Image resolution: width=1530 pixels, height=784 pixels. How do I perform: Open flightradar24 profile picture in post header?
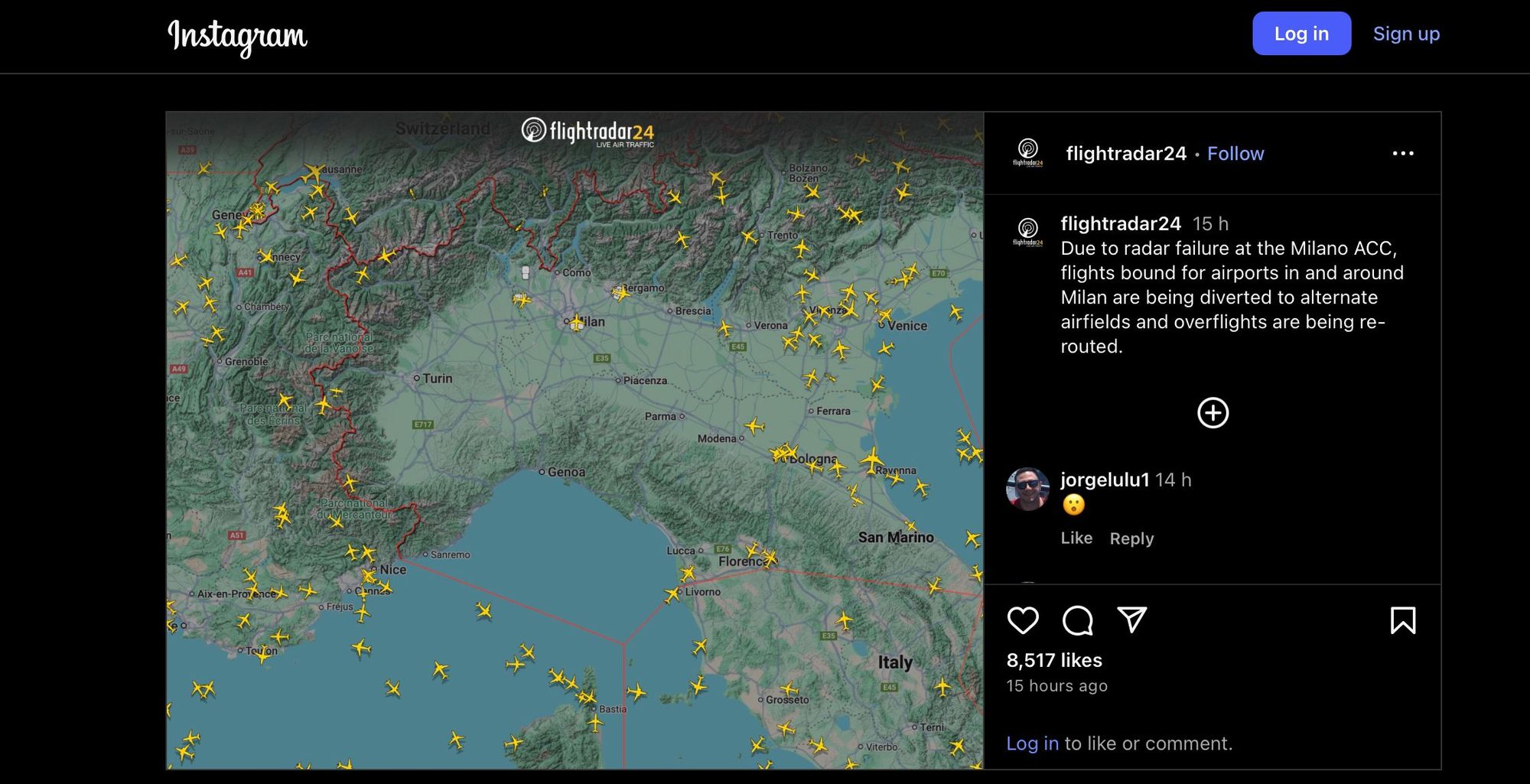[1027, 153]
